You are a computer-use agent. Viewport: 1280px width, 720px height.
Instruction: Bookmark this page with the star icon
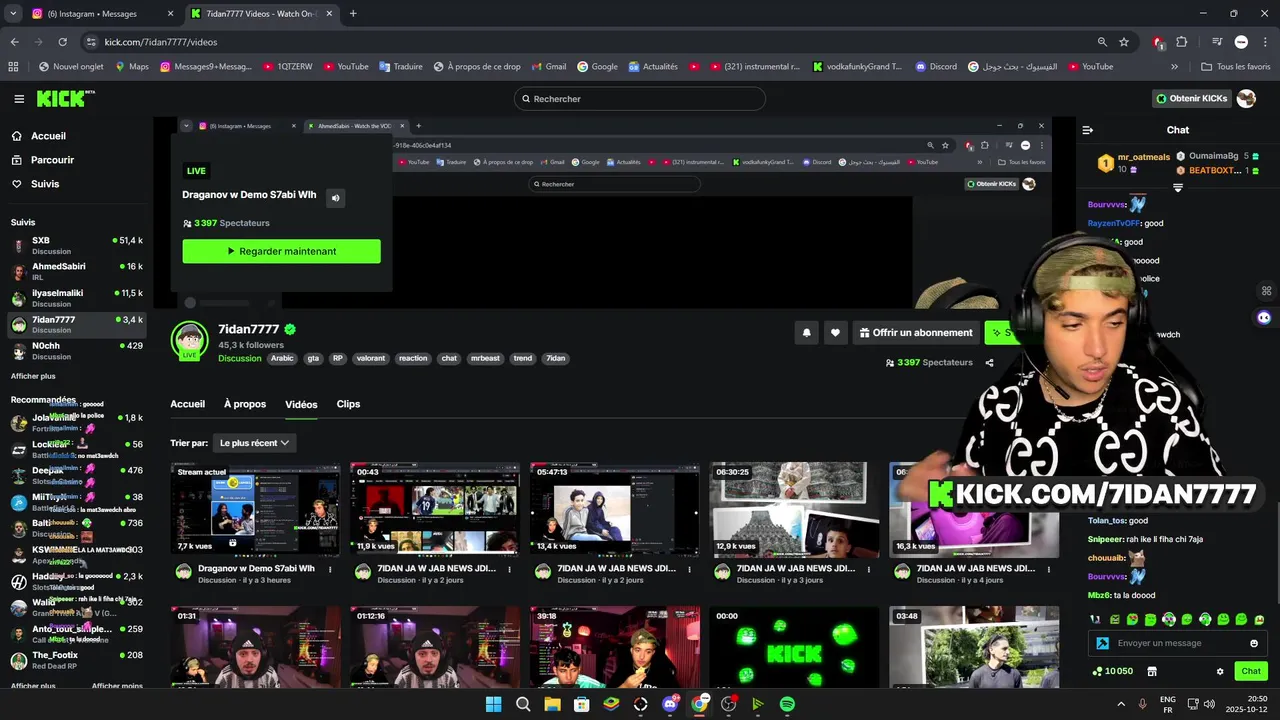coord(1124,42)
